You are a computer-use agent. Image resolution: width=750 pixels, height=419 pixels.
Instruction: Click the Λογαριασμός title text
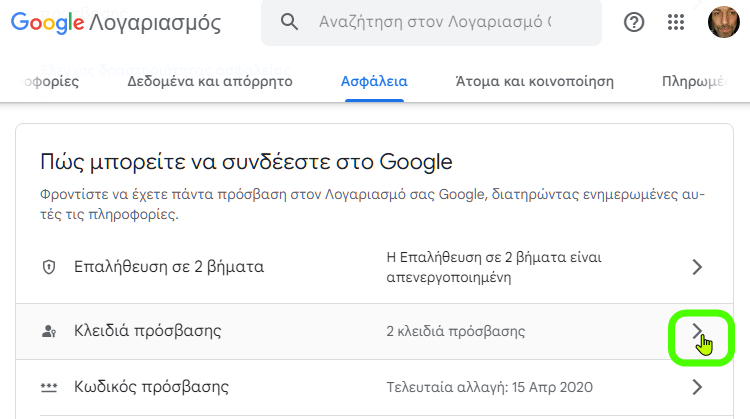coord(155,23)
